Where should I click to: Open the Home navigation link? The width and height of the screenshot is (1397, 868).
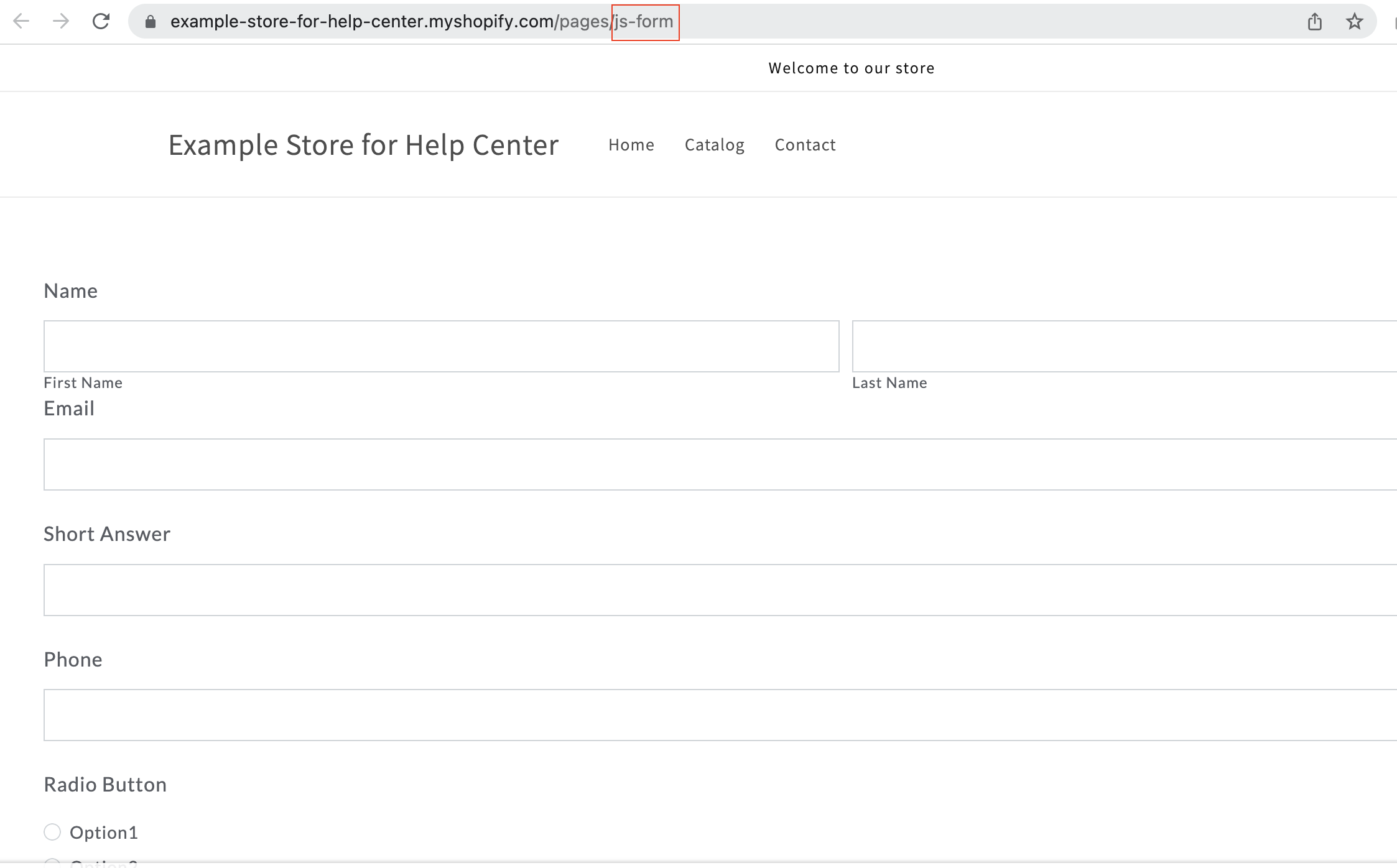(631, 144)
